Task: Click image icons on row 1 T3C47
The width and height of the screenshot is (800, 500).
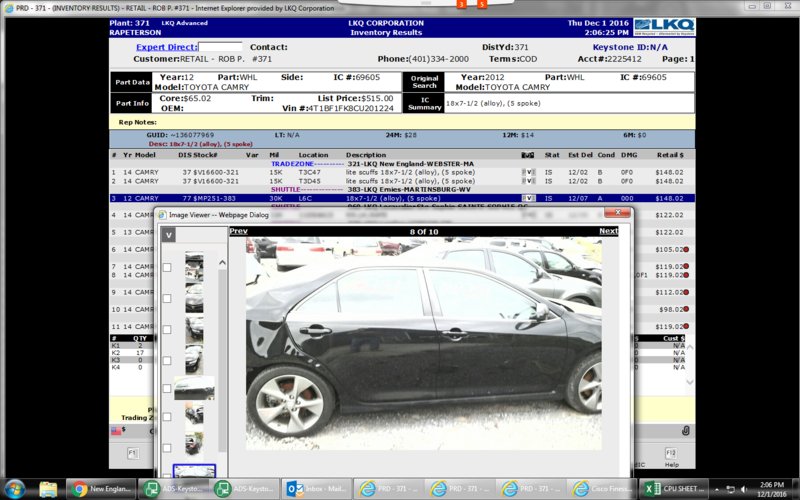Action: coord(529,172)
